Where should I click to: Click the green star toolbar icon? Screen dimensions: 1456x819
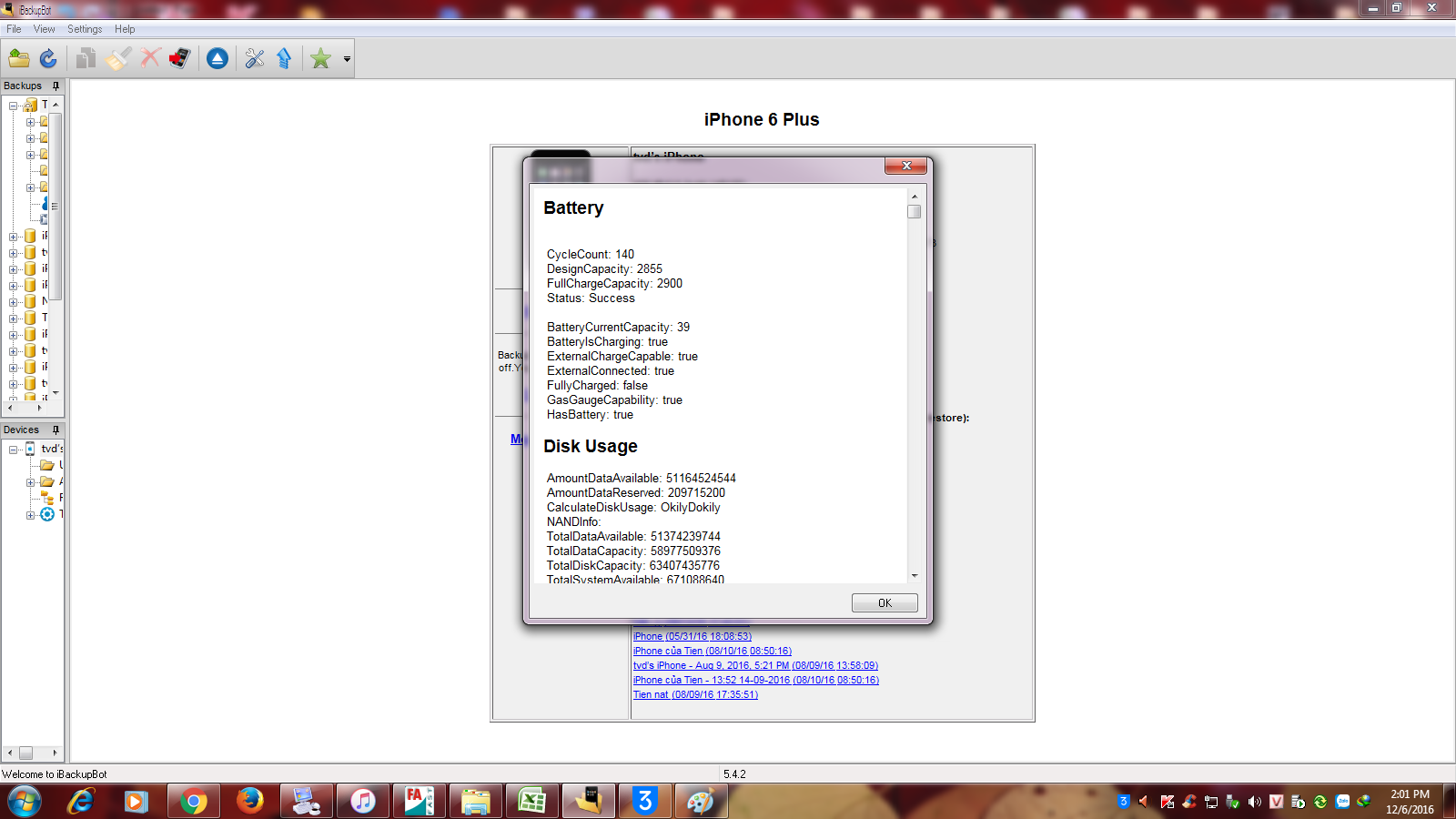(x=320, y=59)
